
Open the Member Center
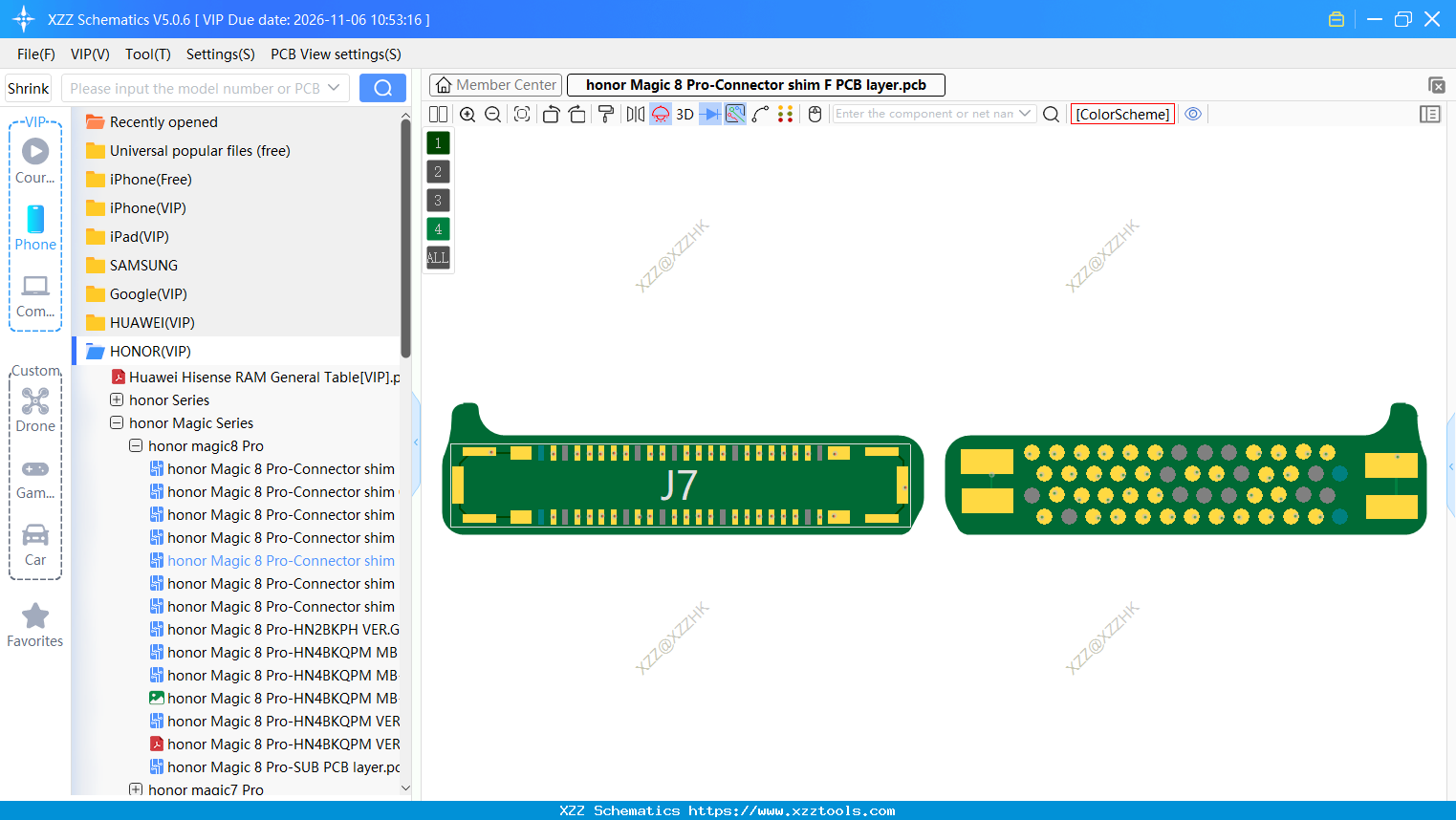[496, 85]
